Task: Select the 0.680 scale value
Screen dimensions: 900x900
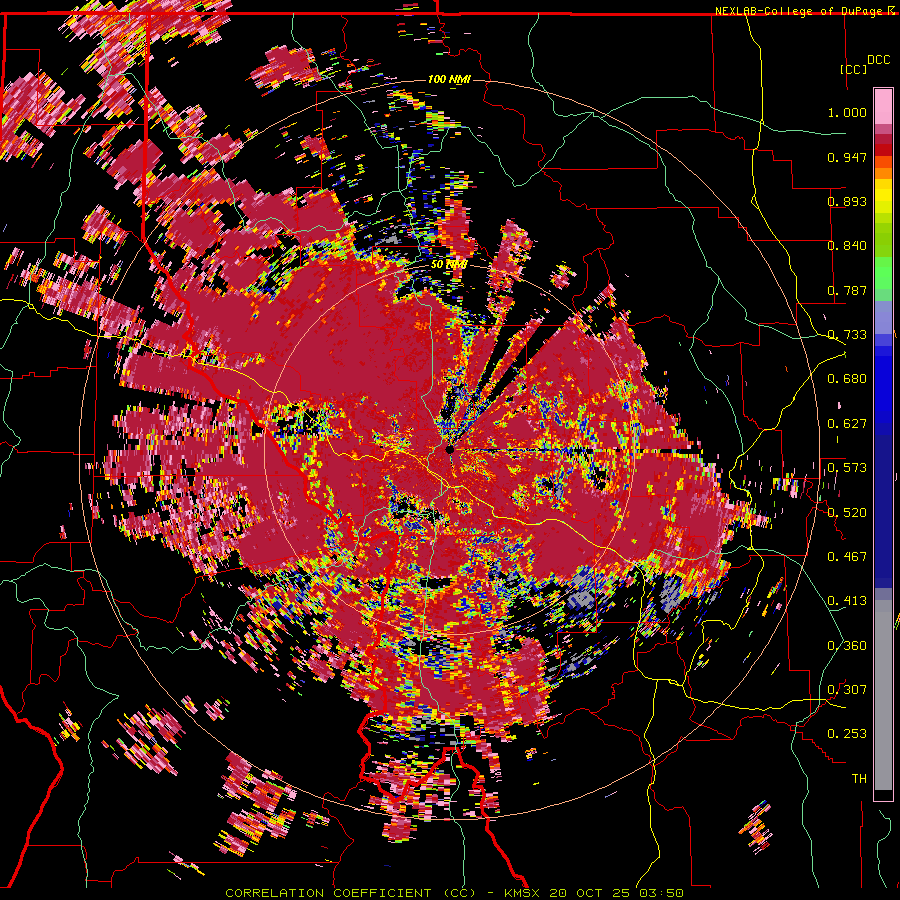Action: (847, 379)
